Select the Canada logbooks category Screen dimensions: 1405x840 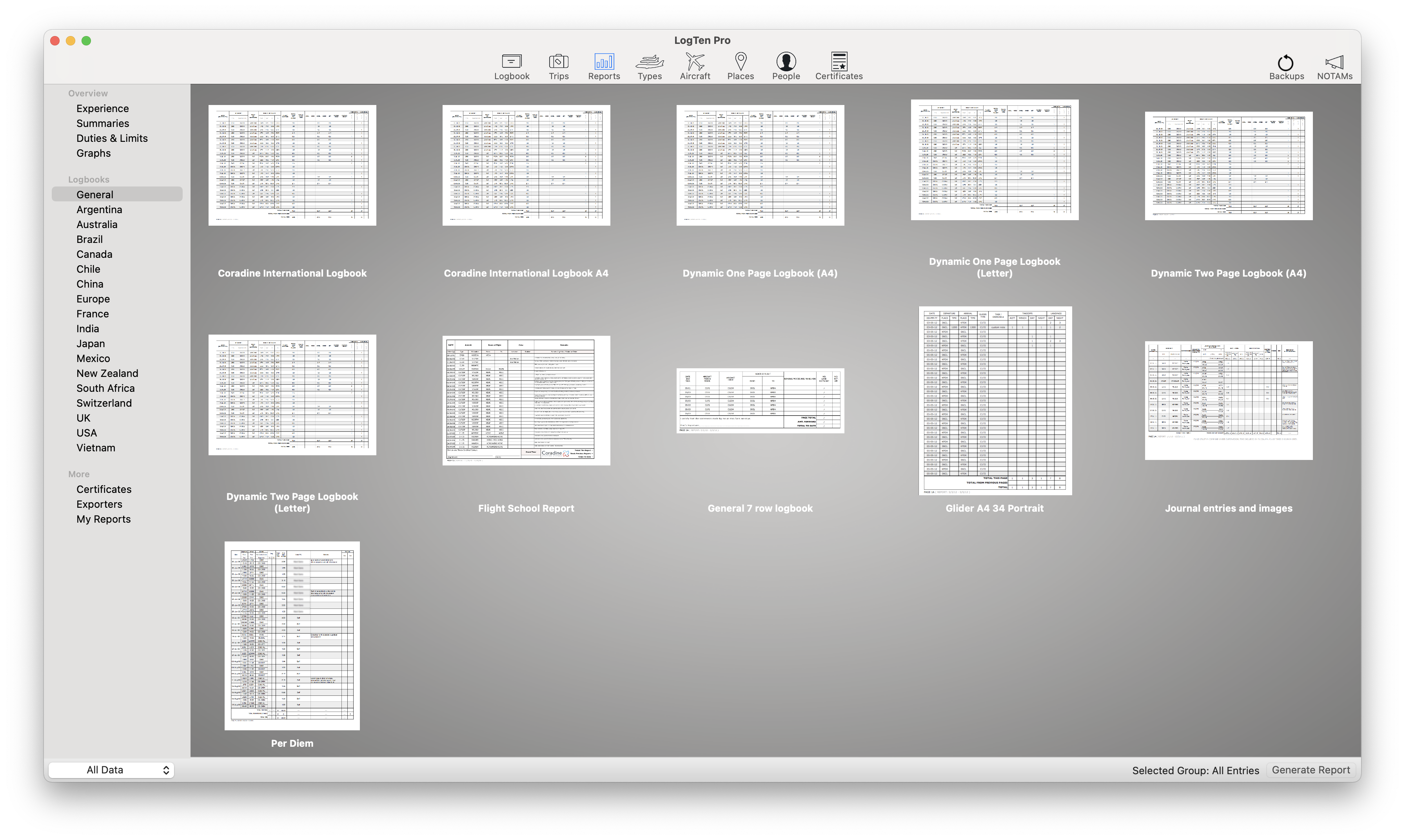(94, 254)
